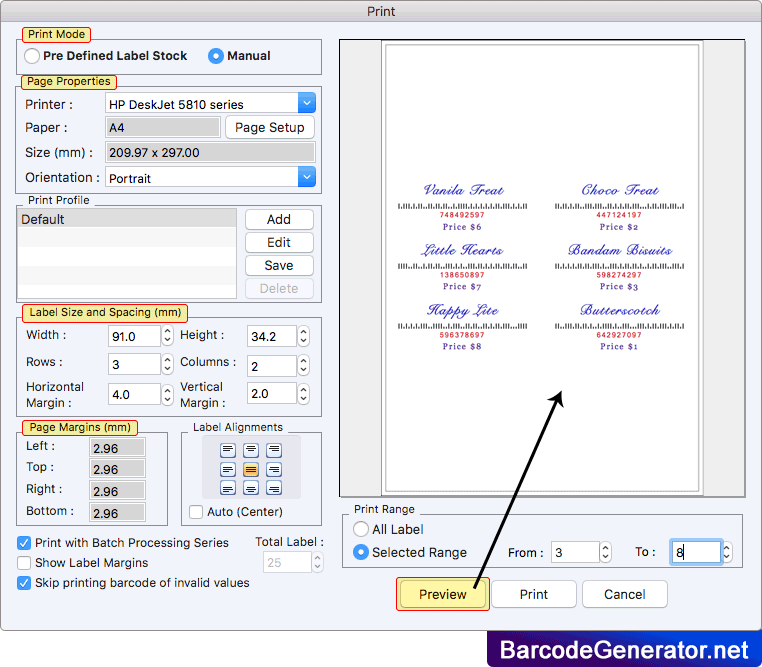Screen dimensions: 762x667
Task: Click the Height input field
Action: [272, 336]
